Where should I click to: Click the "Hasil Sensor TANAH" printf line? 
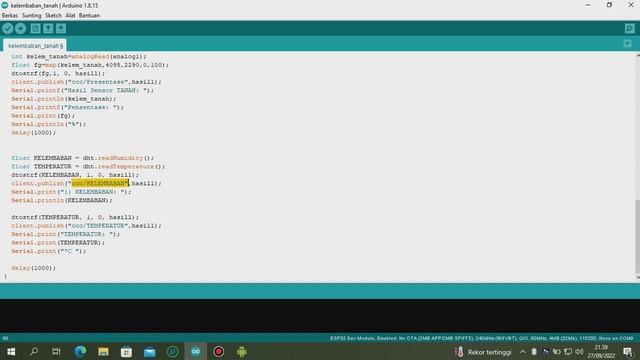pos(82,90)
